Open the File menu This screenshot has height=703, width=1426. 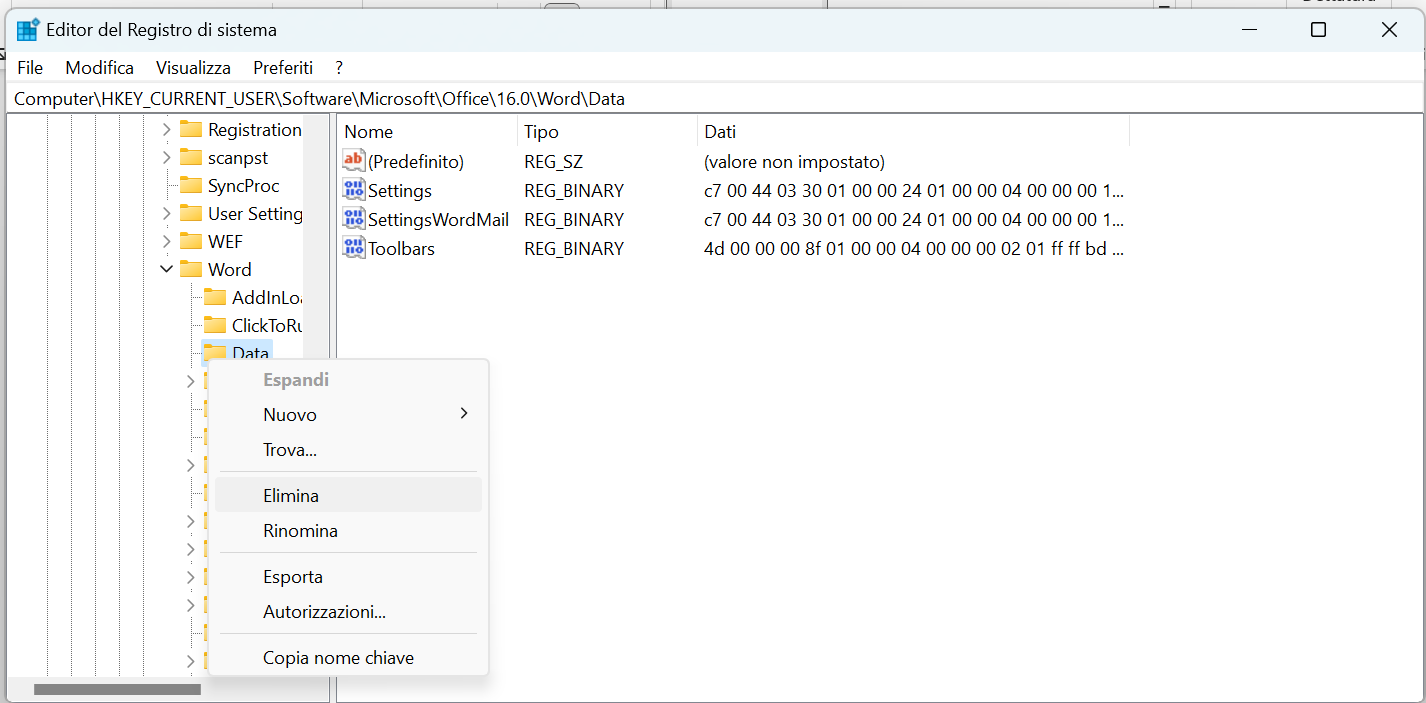[x=30, y=67]
